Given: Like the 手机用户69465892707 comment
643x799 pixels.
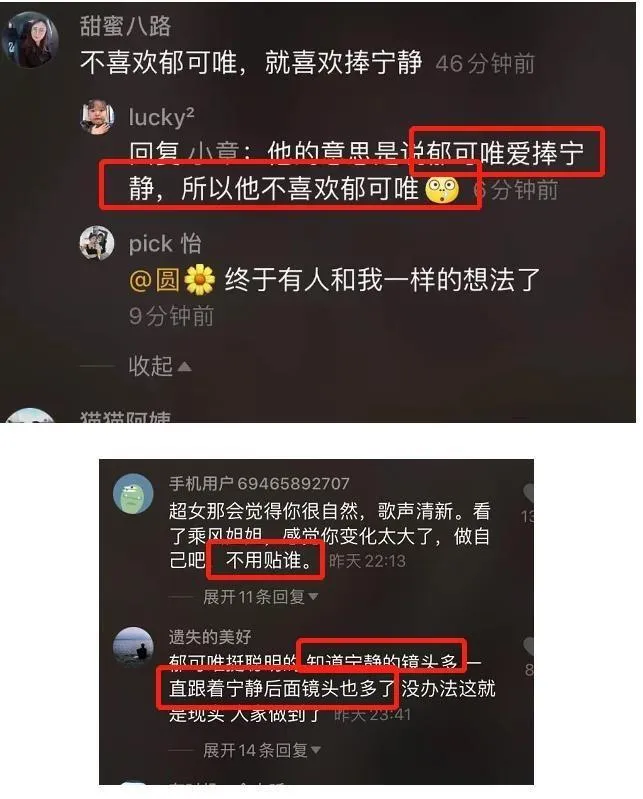Looking at the screenshot, I should pos(528,493).
